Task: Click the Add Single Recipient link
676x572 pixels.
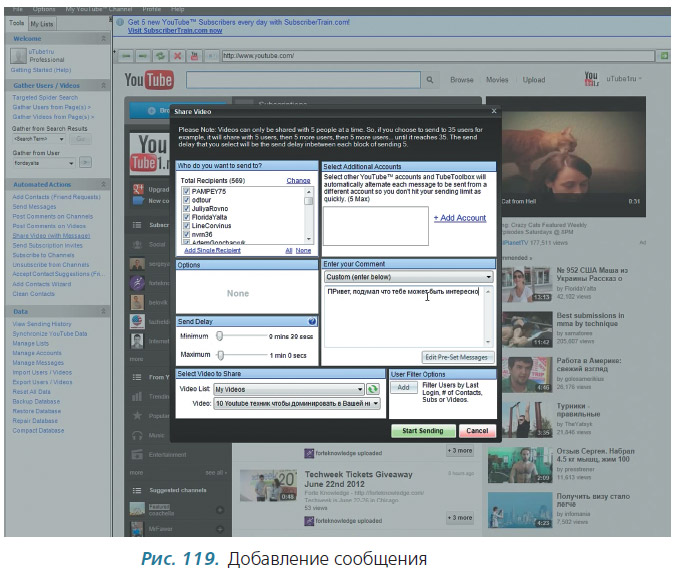Action: tap(213, 250)
